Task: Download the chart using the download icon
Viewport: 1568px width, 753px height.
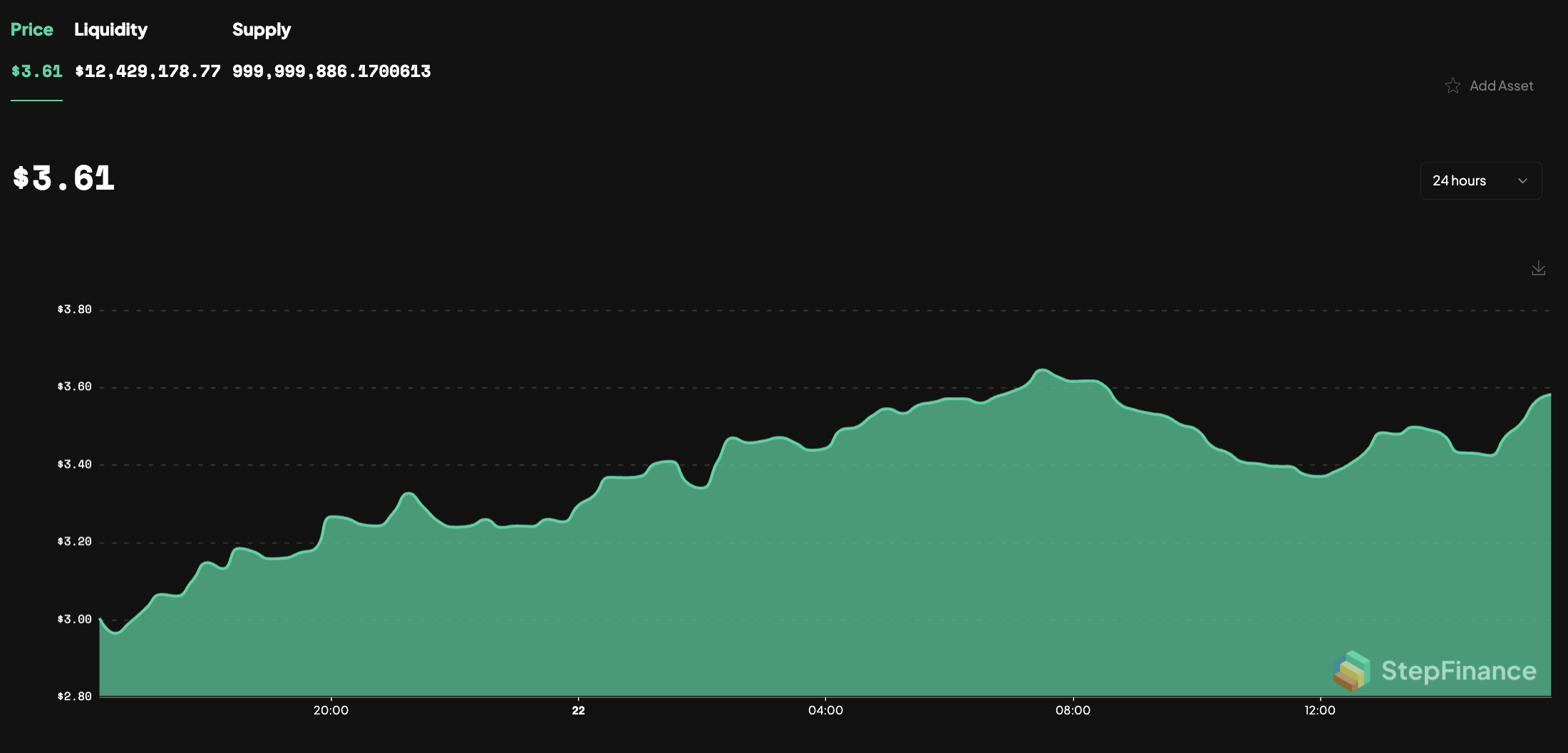Action: pyautogui.click(x=1538, y=268)
